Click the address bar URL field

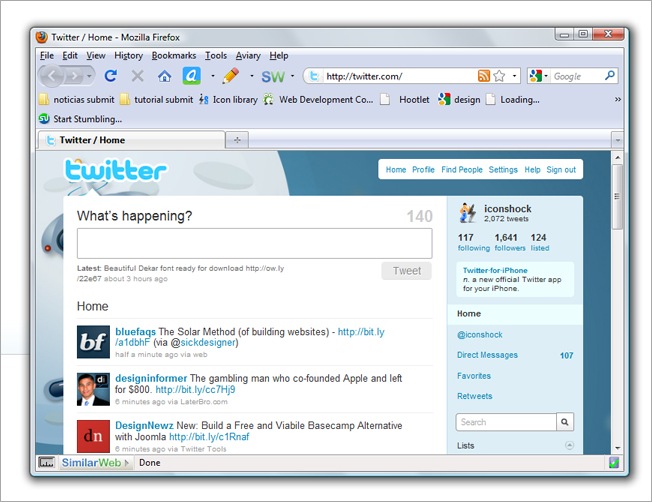[x=399, y=76]
